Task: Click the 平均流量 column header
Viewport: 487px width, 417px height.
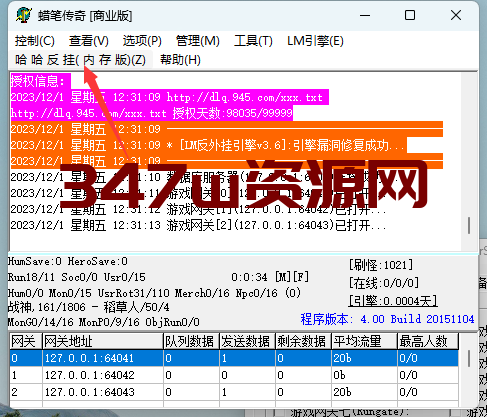Action: [x=364, y=341]
